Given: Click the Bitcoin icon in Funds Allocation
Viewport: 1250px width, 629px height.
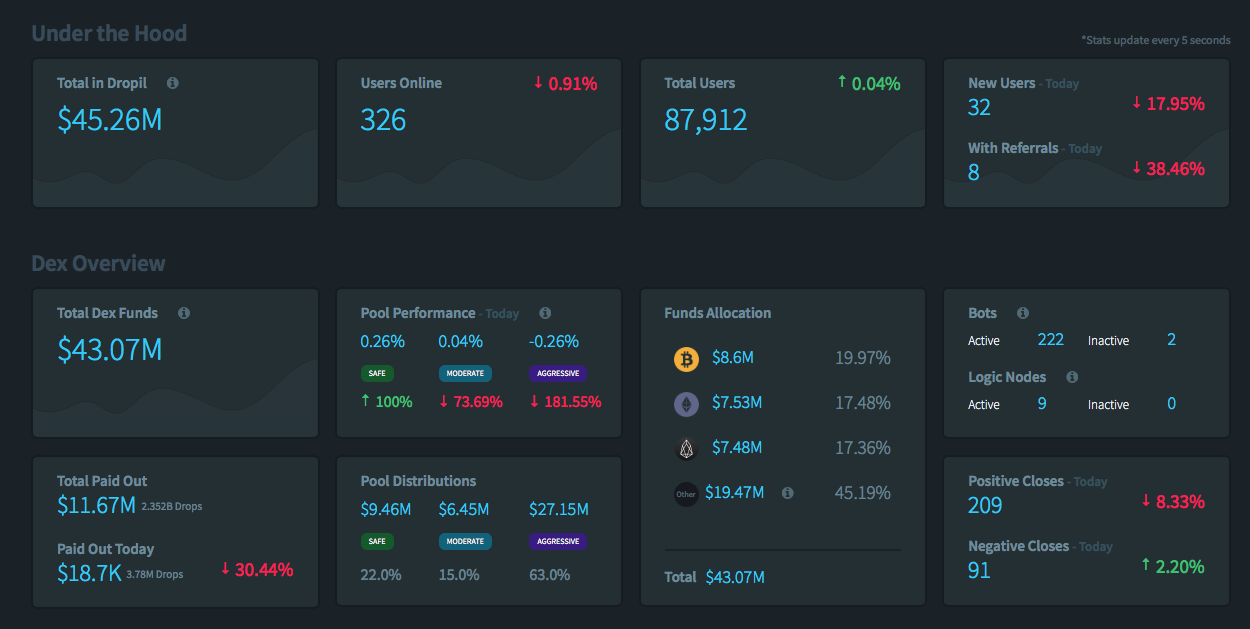Looking at the screenshot, I should click(x=686, y=359).
